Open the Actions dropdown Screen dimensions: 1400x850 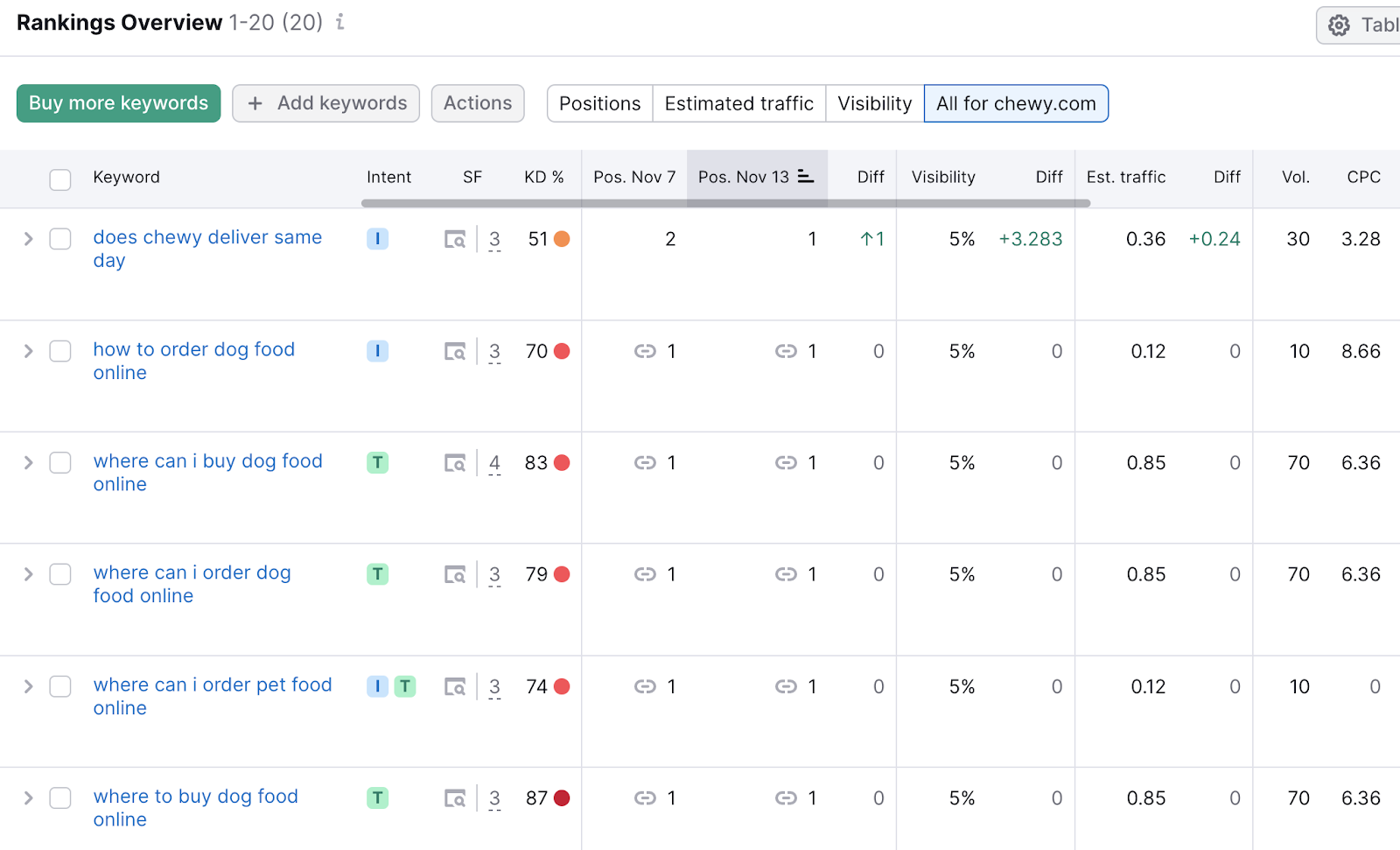(x=477, y=102)
